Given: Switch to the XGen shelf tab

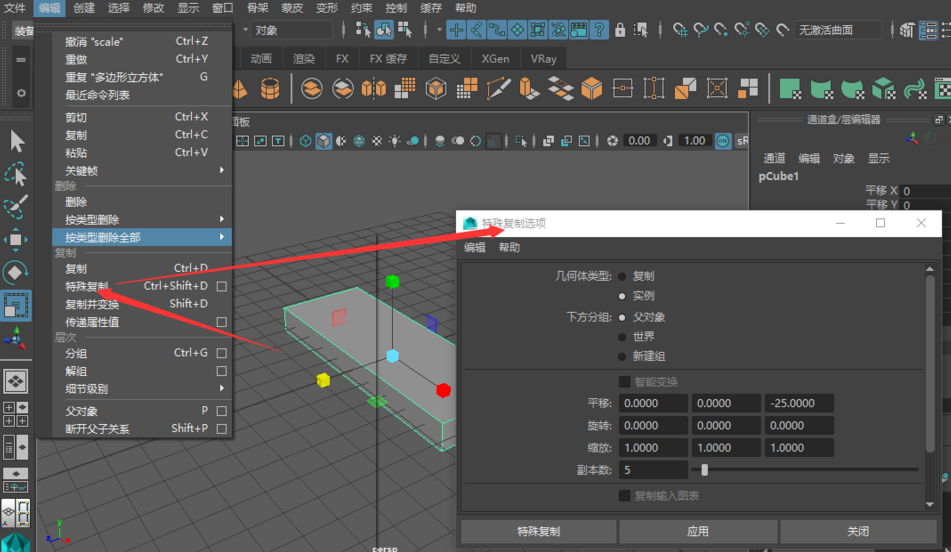Looking at the screenshot, I should coord(495,59).
